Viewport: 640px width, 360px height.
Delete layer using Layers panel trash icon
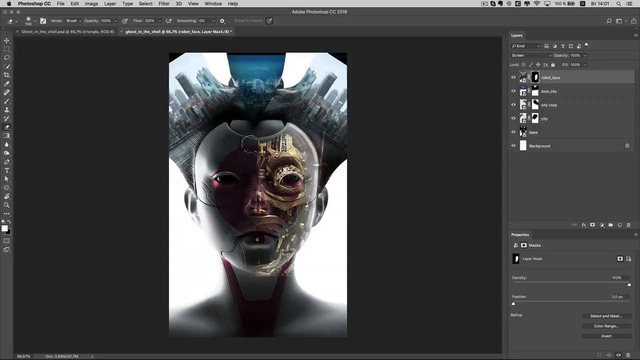629,225
